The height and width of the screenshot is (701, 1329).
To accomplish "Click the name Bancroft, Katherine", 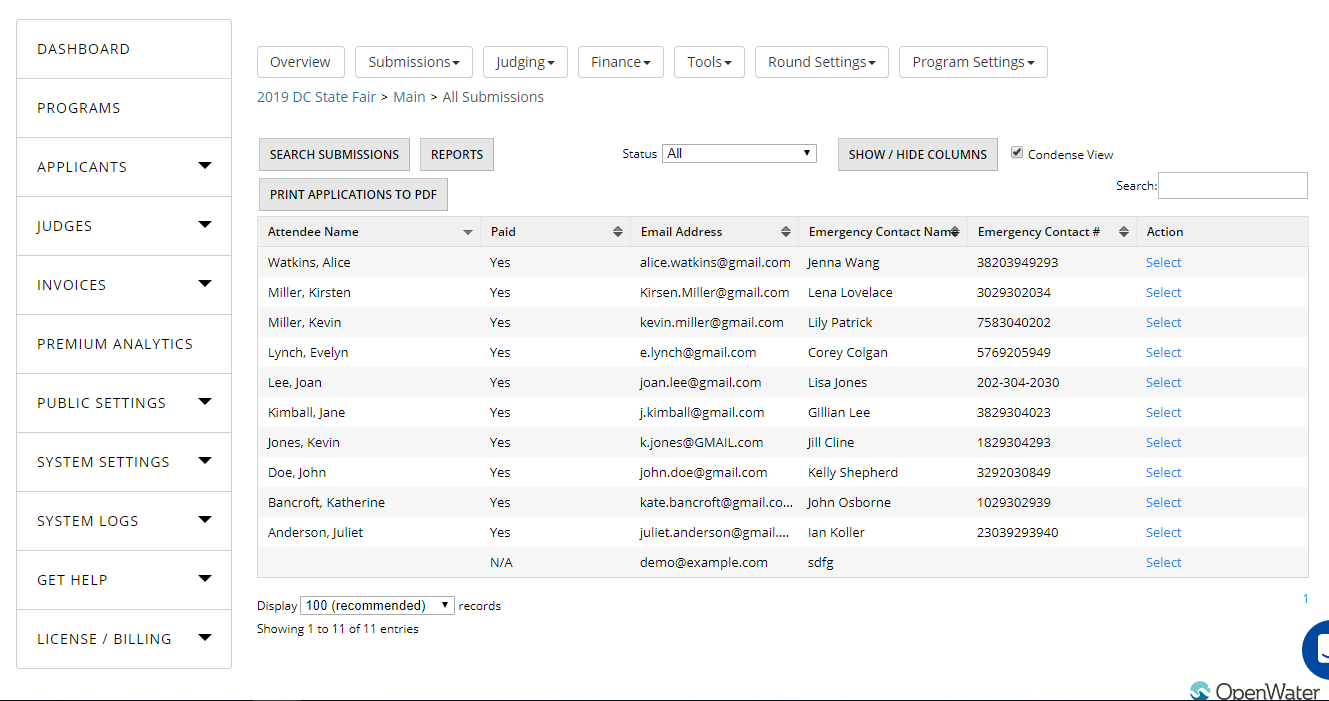I will pos(326,502).
